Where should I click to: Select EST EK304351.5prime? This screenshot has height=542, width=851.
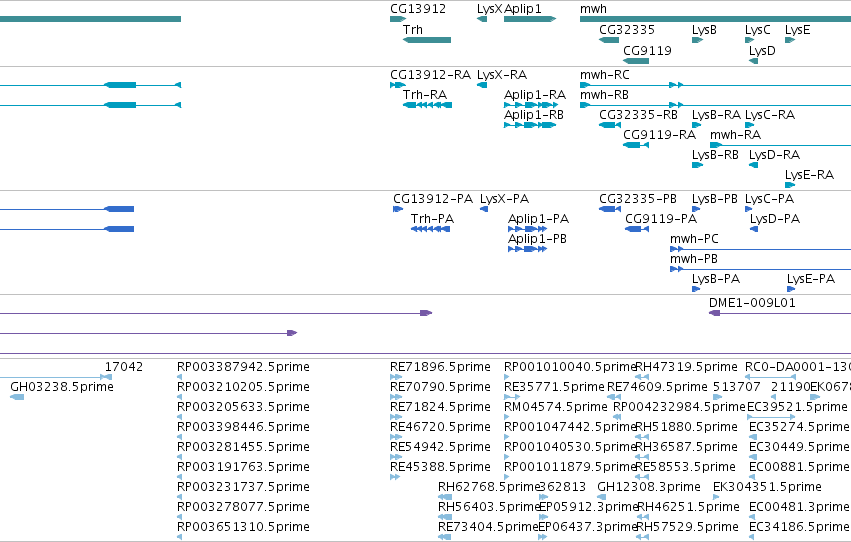pyautogui.click(x=767, y=487)
